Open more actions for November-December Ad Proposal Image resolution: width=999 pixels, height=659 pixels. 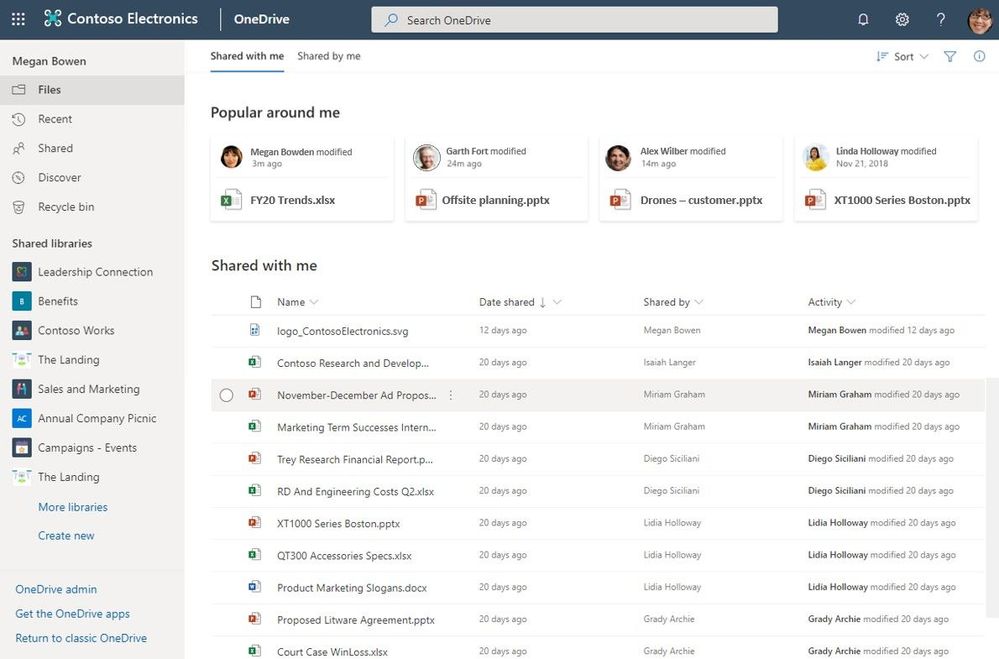click(x=450, y=395)
